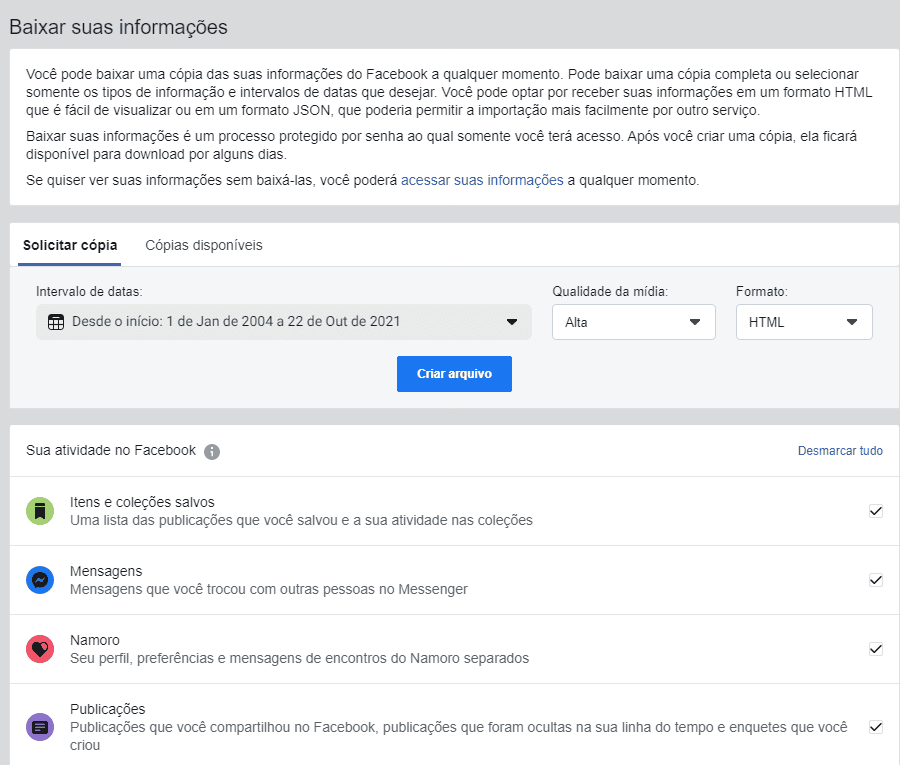The width and height of the screenshot is (900, 765).
Task: Click the calendar icon in the date range field
Action: 56,322
